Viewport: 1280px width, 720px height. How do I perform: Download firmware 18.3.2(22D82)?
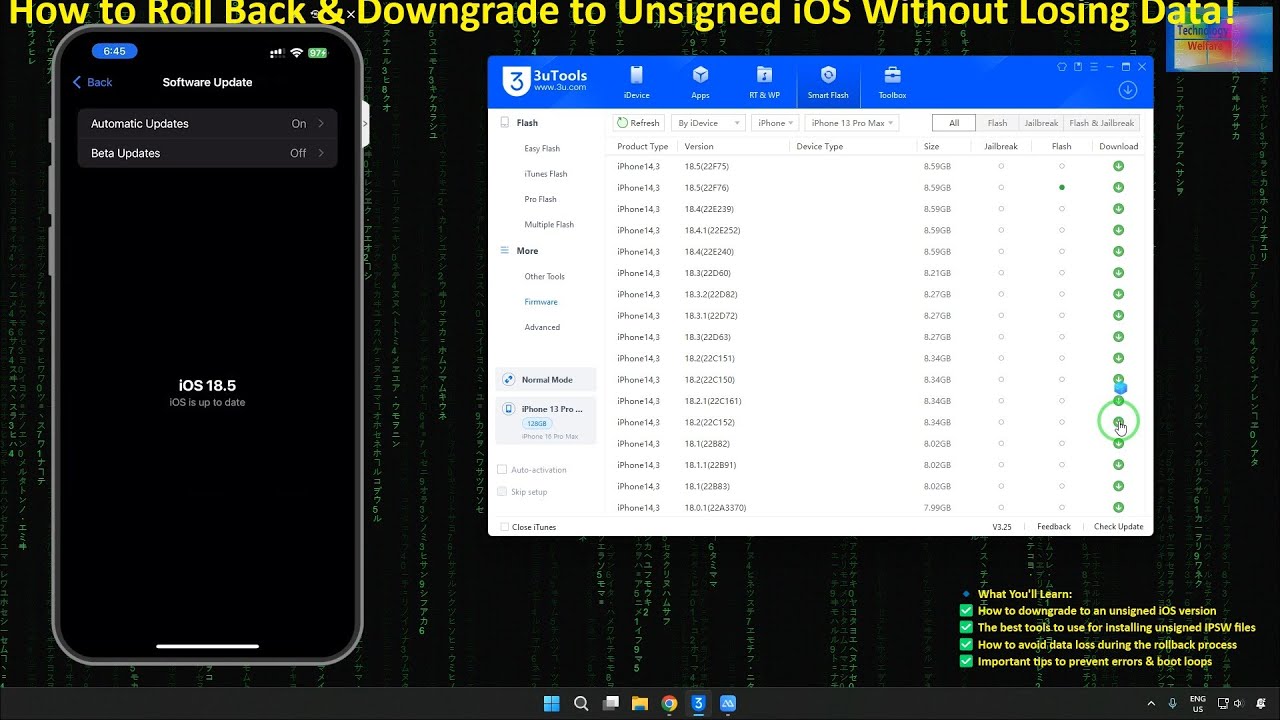click(x=1118, y=294)
